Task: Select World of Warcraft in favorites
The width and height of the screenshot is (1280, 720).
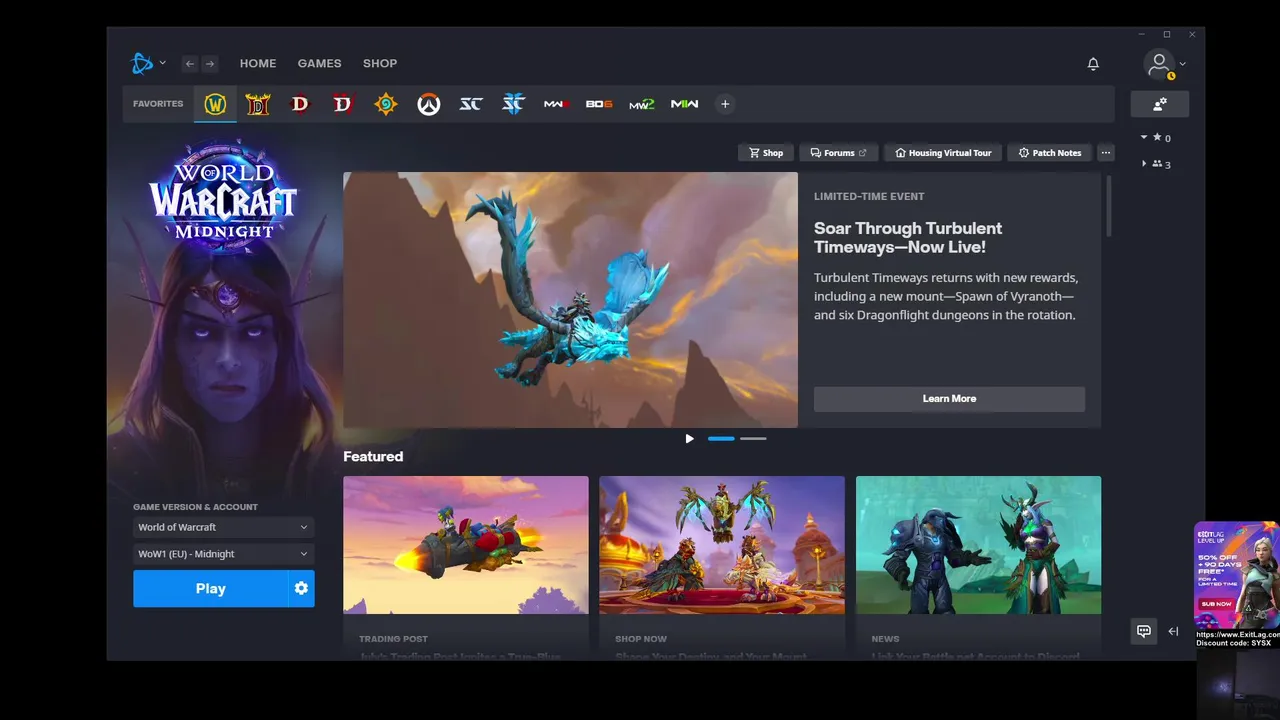Action: pos(215,104)
